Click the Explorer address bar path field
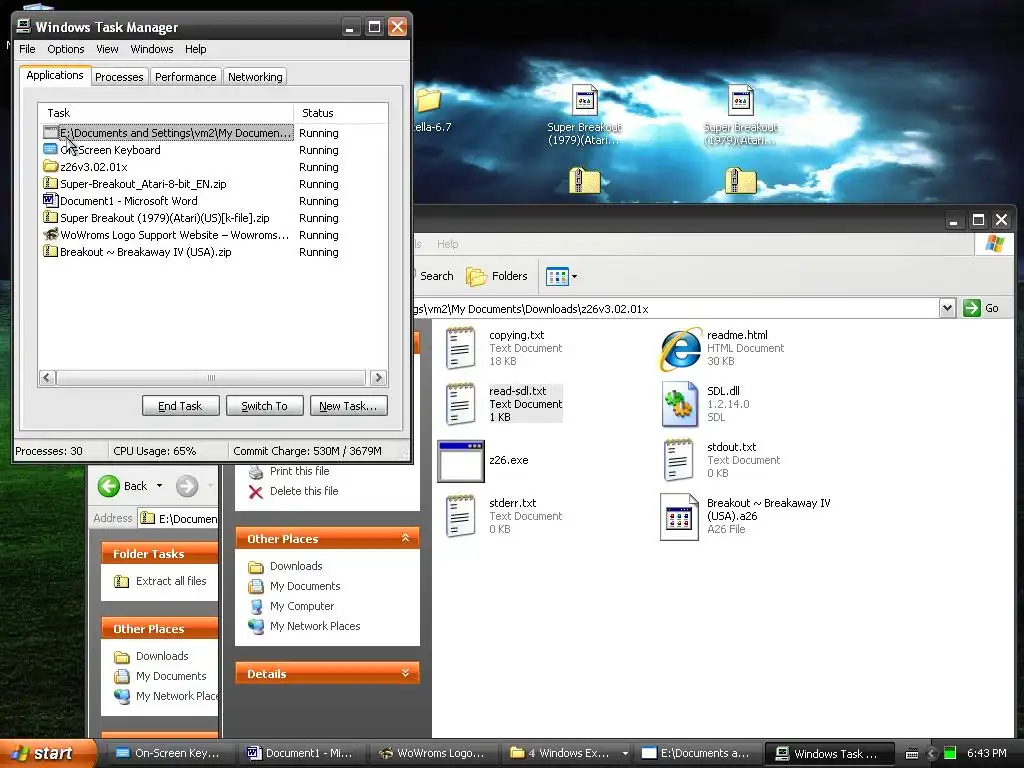Image resolution: width=1024 pixels, height=768 pixels. [x=676, y=308]
